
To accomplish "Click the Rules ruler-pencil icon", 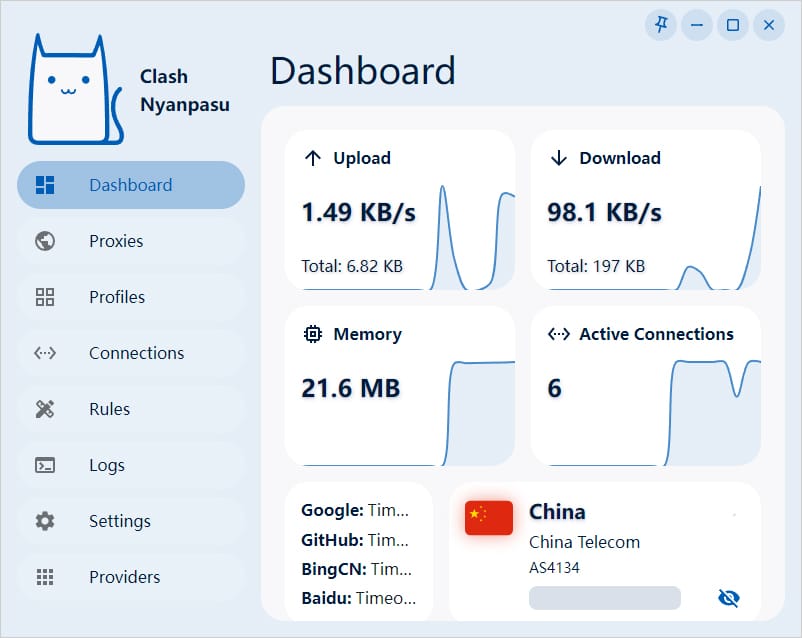I will 45,409.
